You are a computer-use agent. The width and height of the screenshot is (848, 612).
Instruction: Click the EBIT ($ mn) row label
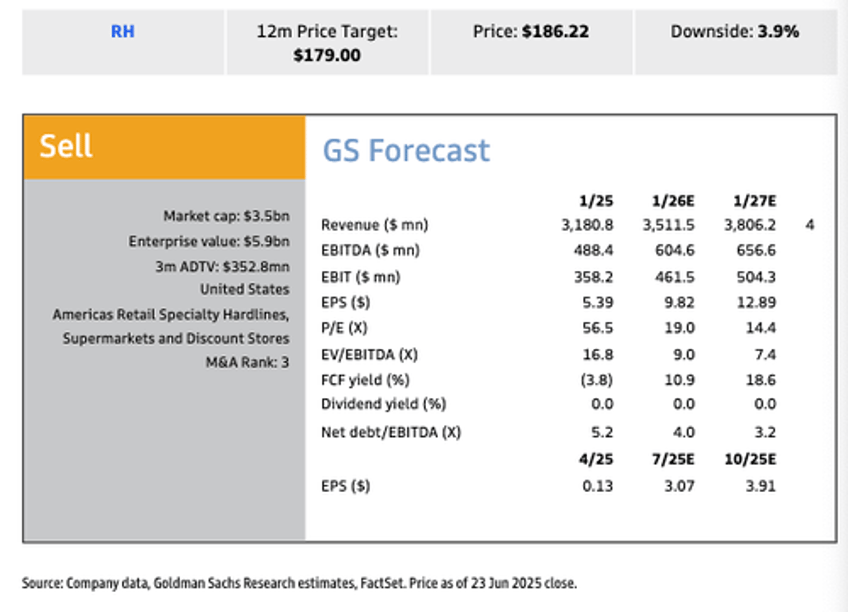tap(361, 277)
